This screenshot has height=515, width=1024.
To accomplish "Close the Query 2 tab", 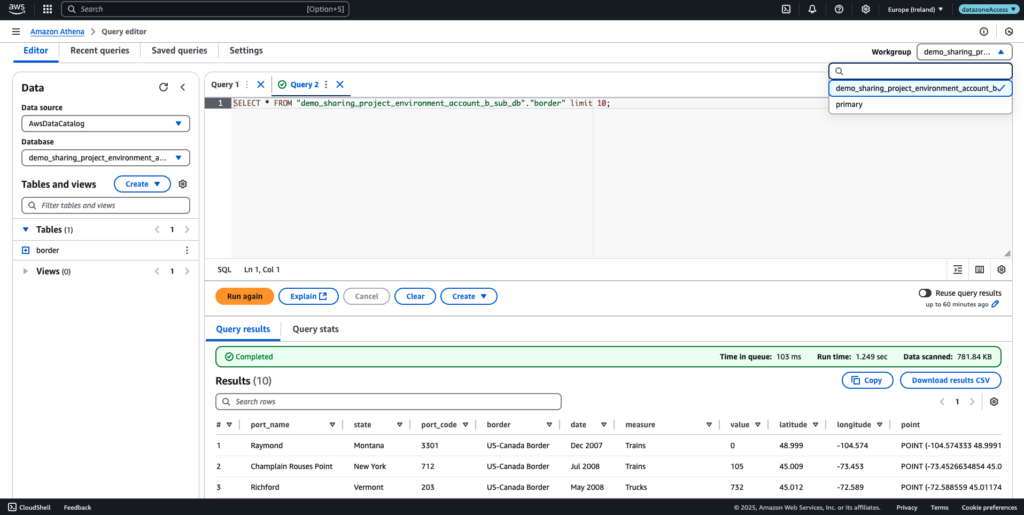I will pyautogui.click(x=340, y=84).
